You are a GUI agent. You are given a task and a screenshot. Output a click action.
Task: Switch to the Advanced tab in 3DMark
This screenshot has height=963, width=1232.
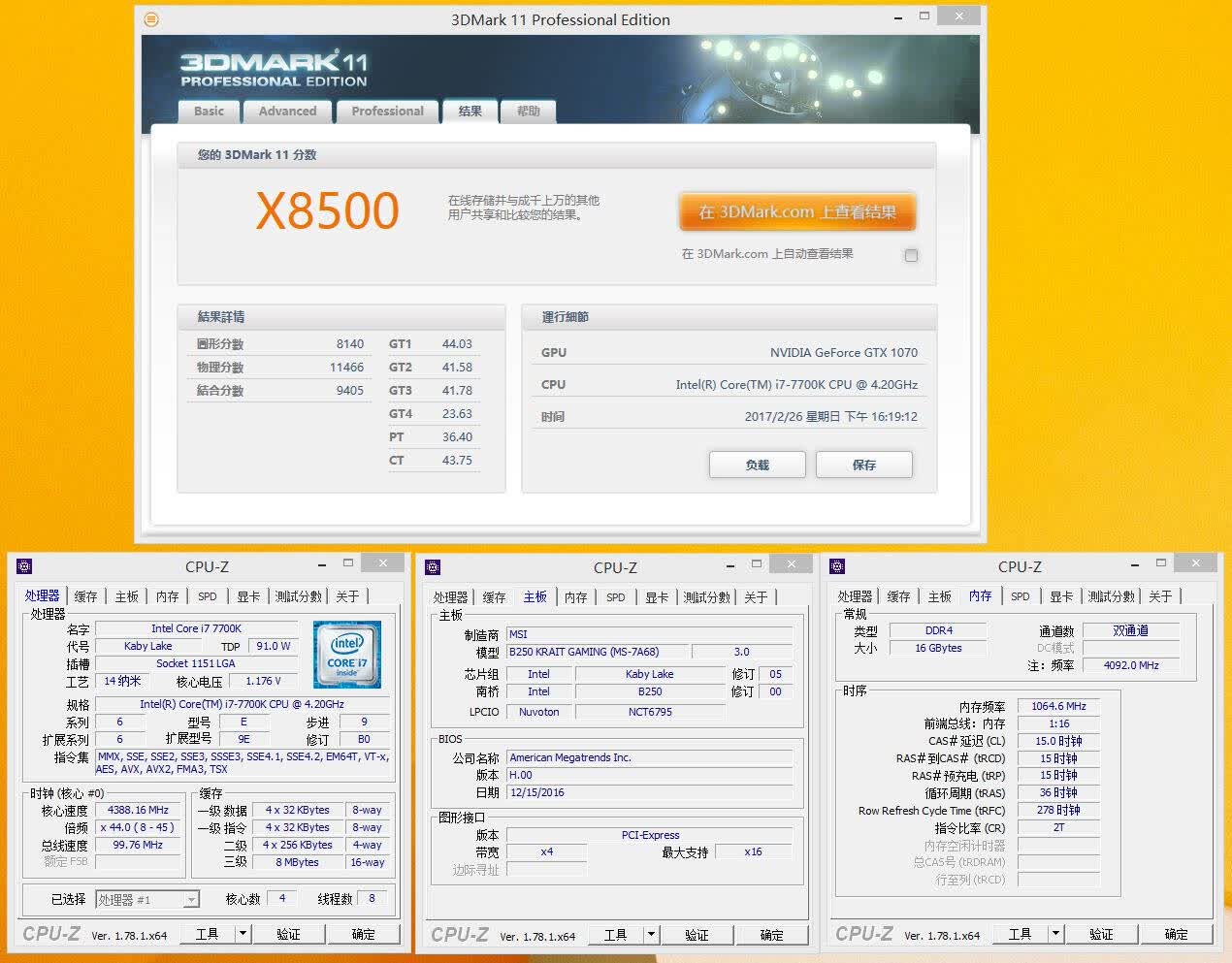[287, 112]
